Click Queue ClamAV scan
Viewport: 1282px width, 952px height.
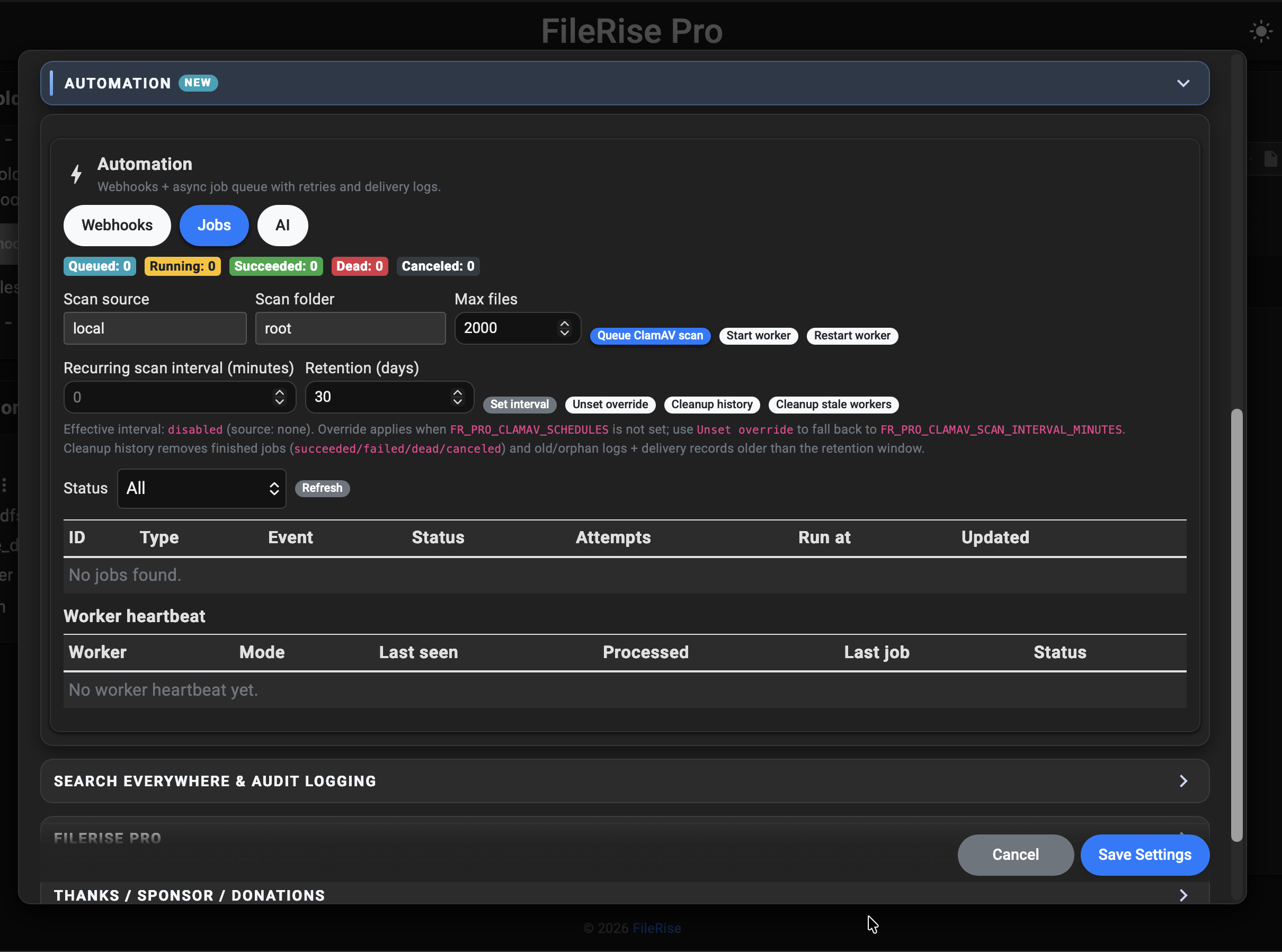click(649, 335)
